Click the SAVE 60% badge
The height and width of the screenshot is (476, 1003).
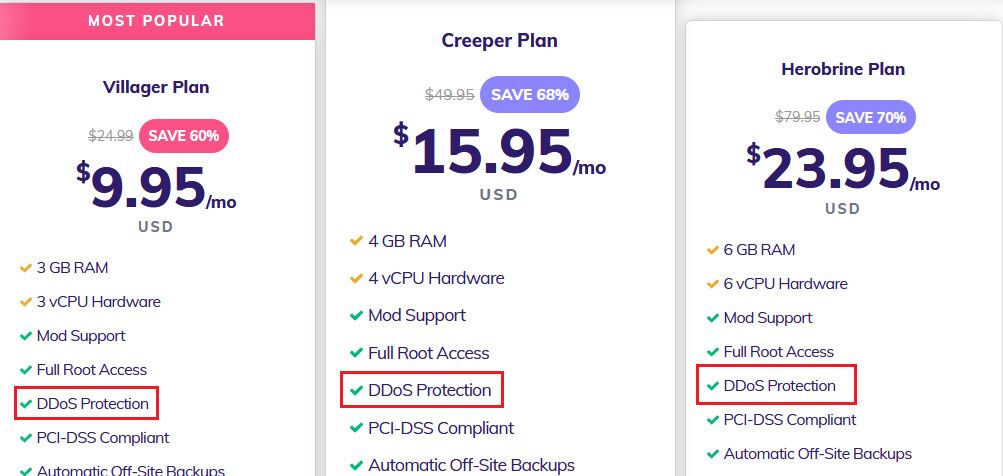(x=184, y=136)
